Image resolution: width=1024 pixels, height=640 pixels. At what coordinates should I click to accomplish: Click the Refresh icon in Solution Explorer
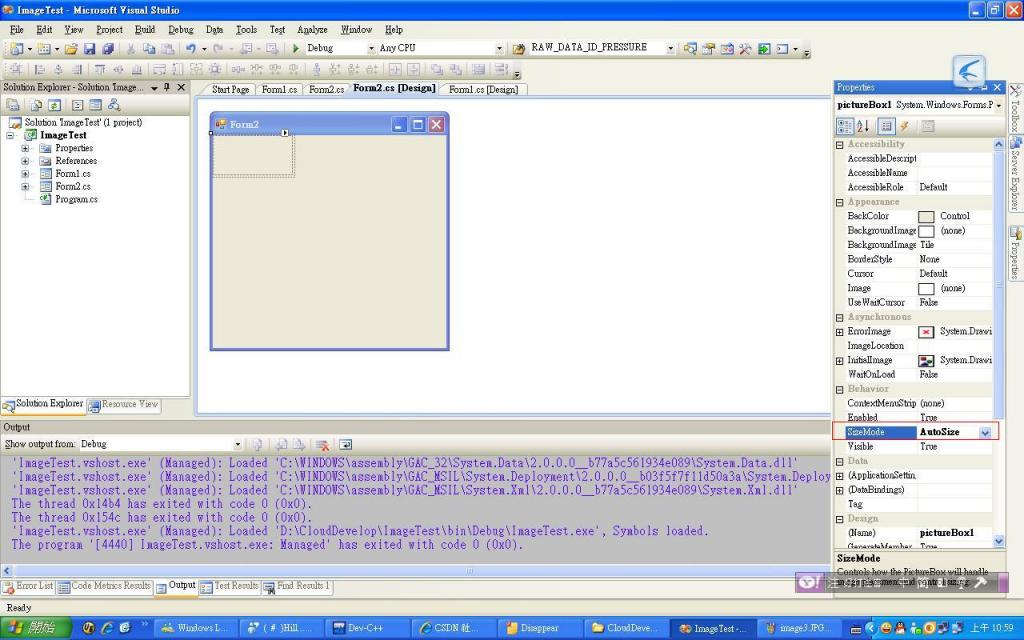[x=54, y=105]
